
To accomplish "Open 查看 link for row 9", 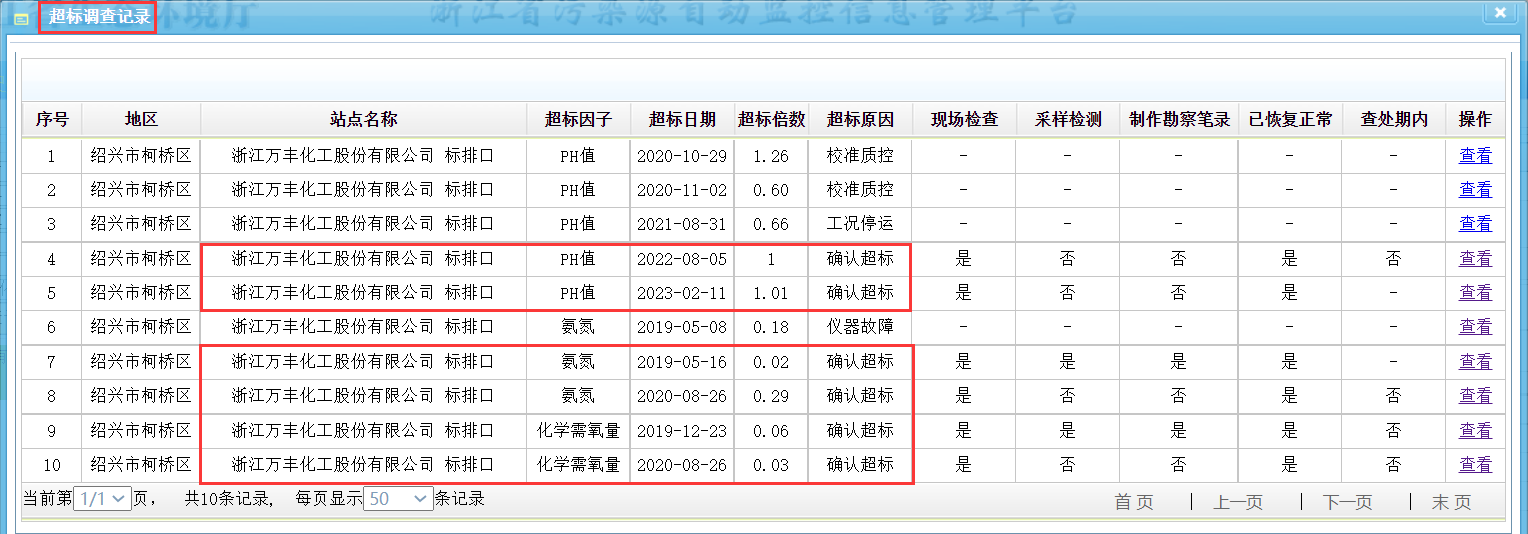I will click(1475, 431).
